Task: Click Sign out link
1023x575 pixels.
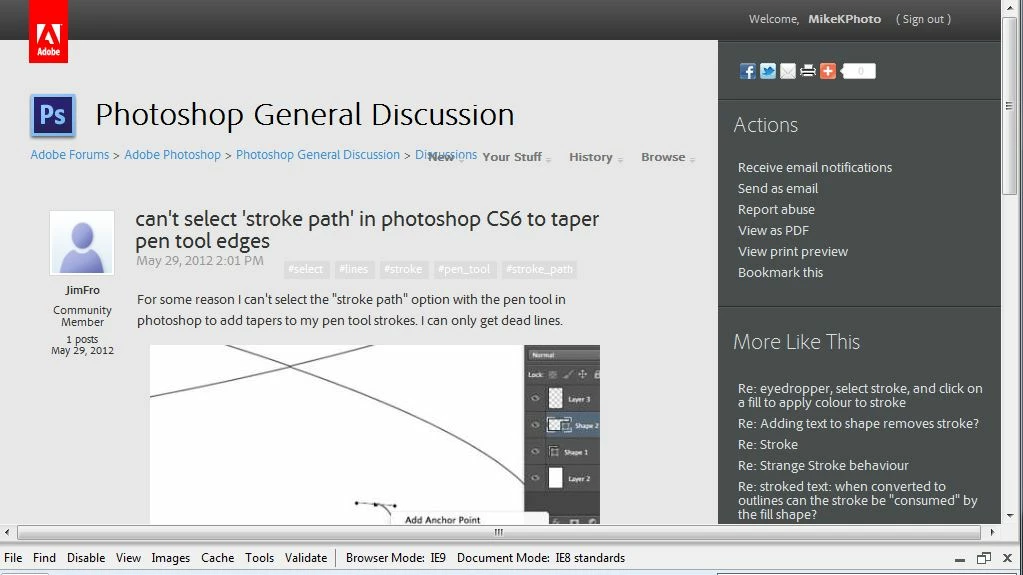Action: pyautogui.click(x=923, y=19)
